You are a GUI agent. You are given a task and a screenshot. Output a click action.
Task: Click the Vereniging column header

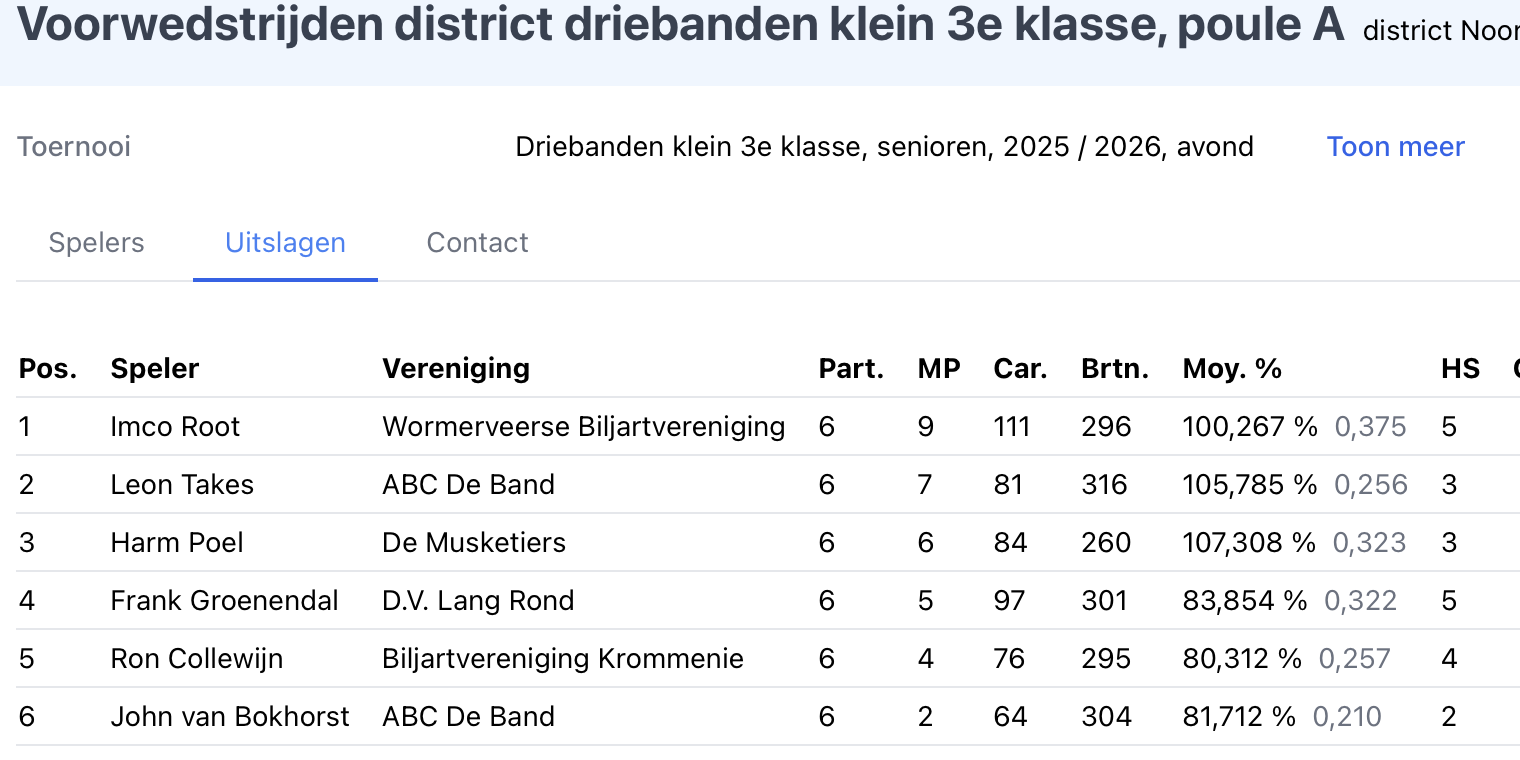coord(456,369)
